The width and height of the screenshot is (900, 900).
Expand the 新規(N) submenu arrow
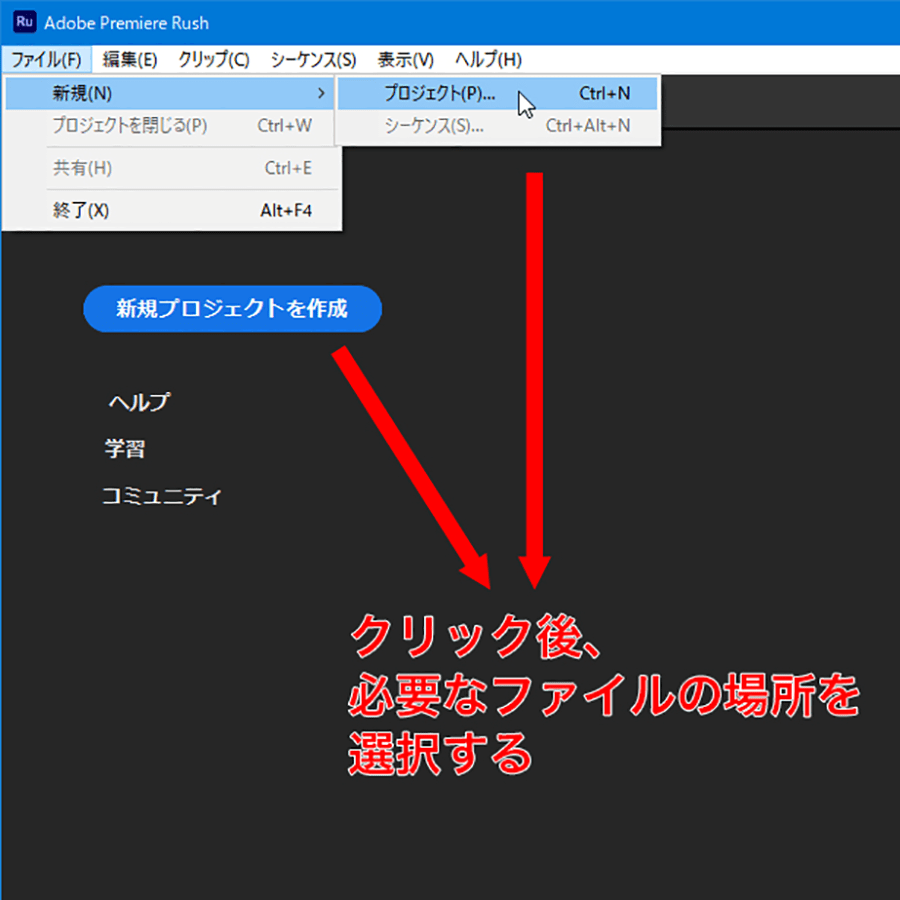pyautogui.click(x=321, y=93)
